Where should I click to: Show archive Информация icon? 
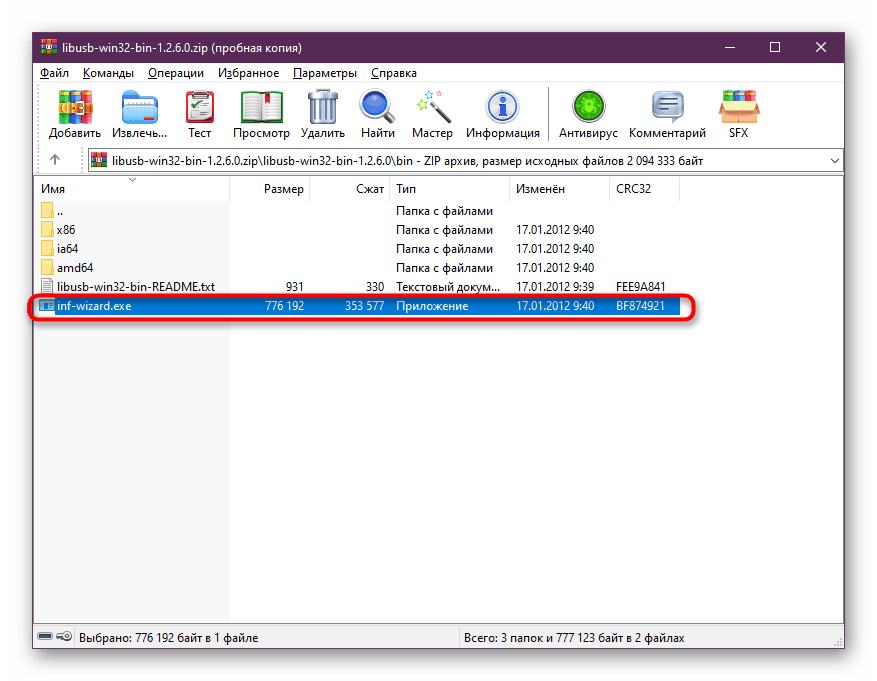(502, 107)
